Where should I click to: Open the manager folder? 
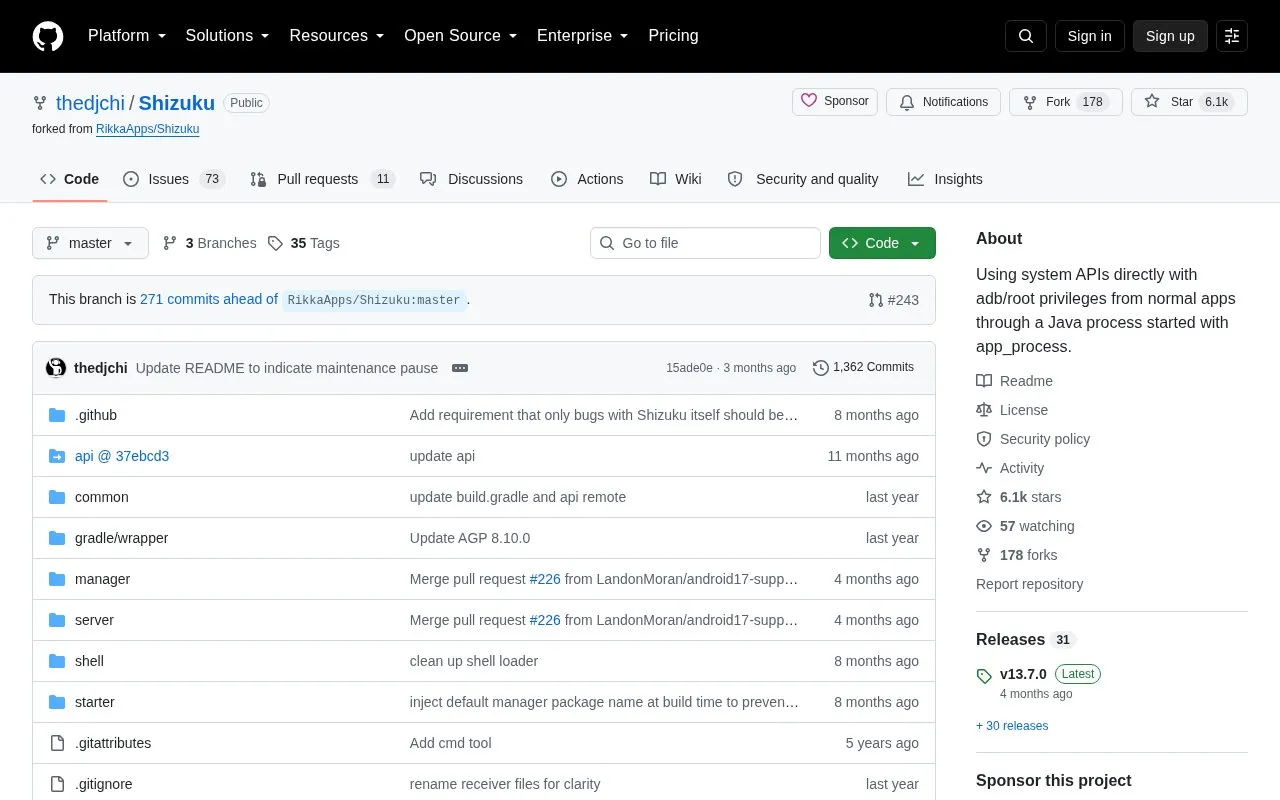pyautogui.click(x=102, y=579)
